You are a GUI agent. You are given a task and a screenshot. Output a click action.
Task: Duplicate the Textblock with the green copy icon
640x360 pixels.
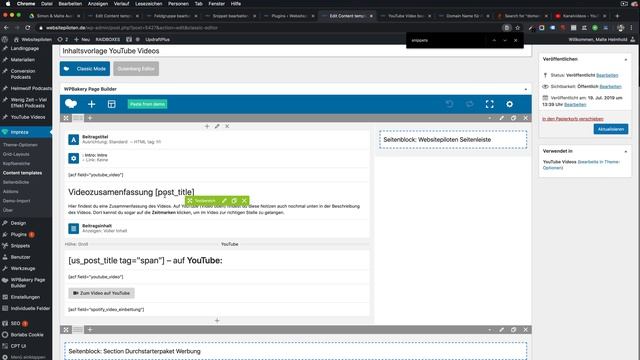(234, 200)
